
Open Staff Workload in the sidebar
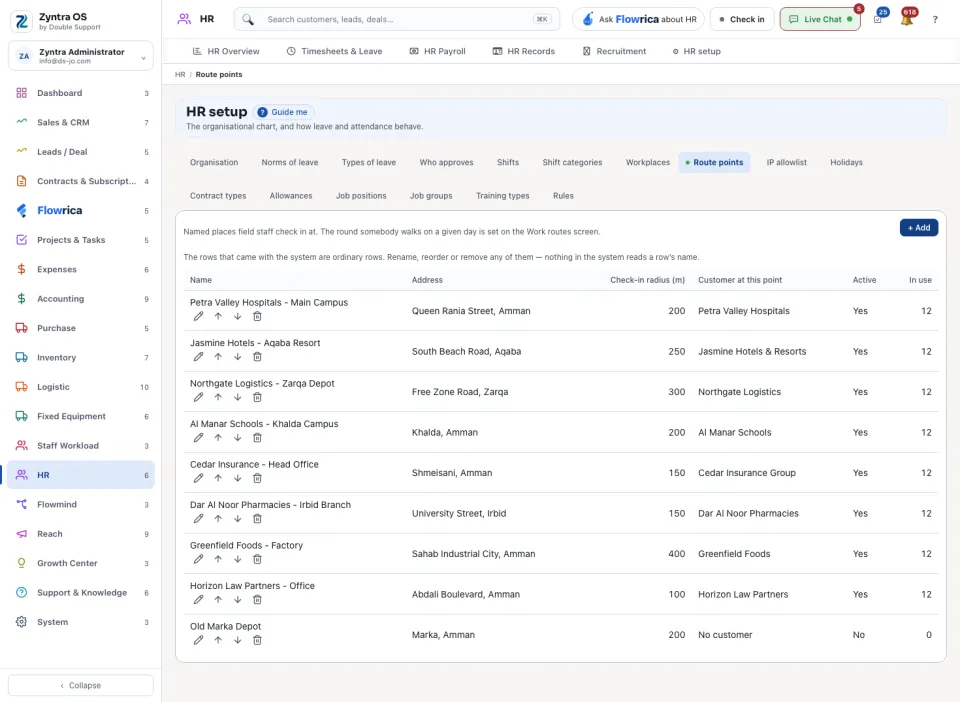pyautogui.click(x=81, y=446)
